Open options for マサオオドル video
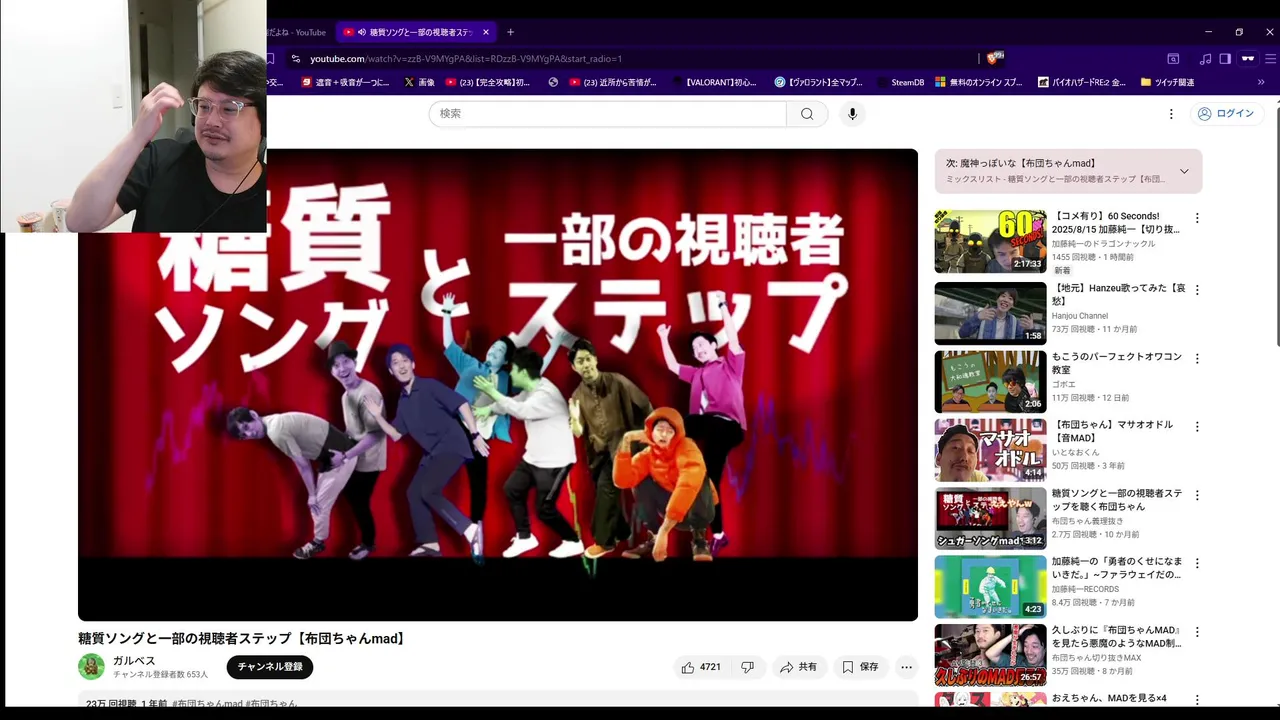 [x=1197, y=427]
